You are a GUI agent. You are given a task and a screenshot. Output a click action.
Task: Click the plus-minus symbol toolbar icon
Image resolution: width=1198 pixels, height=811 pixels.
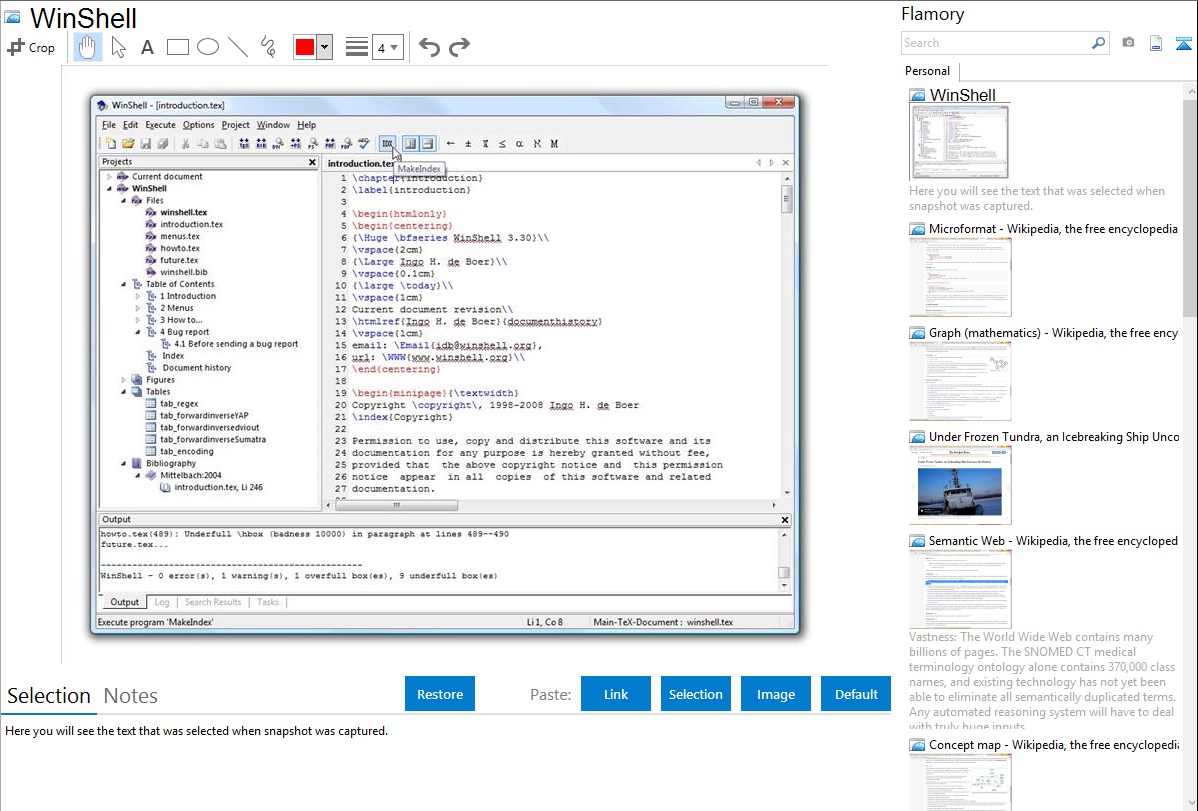coord(468,144)
